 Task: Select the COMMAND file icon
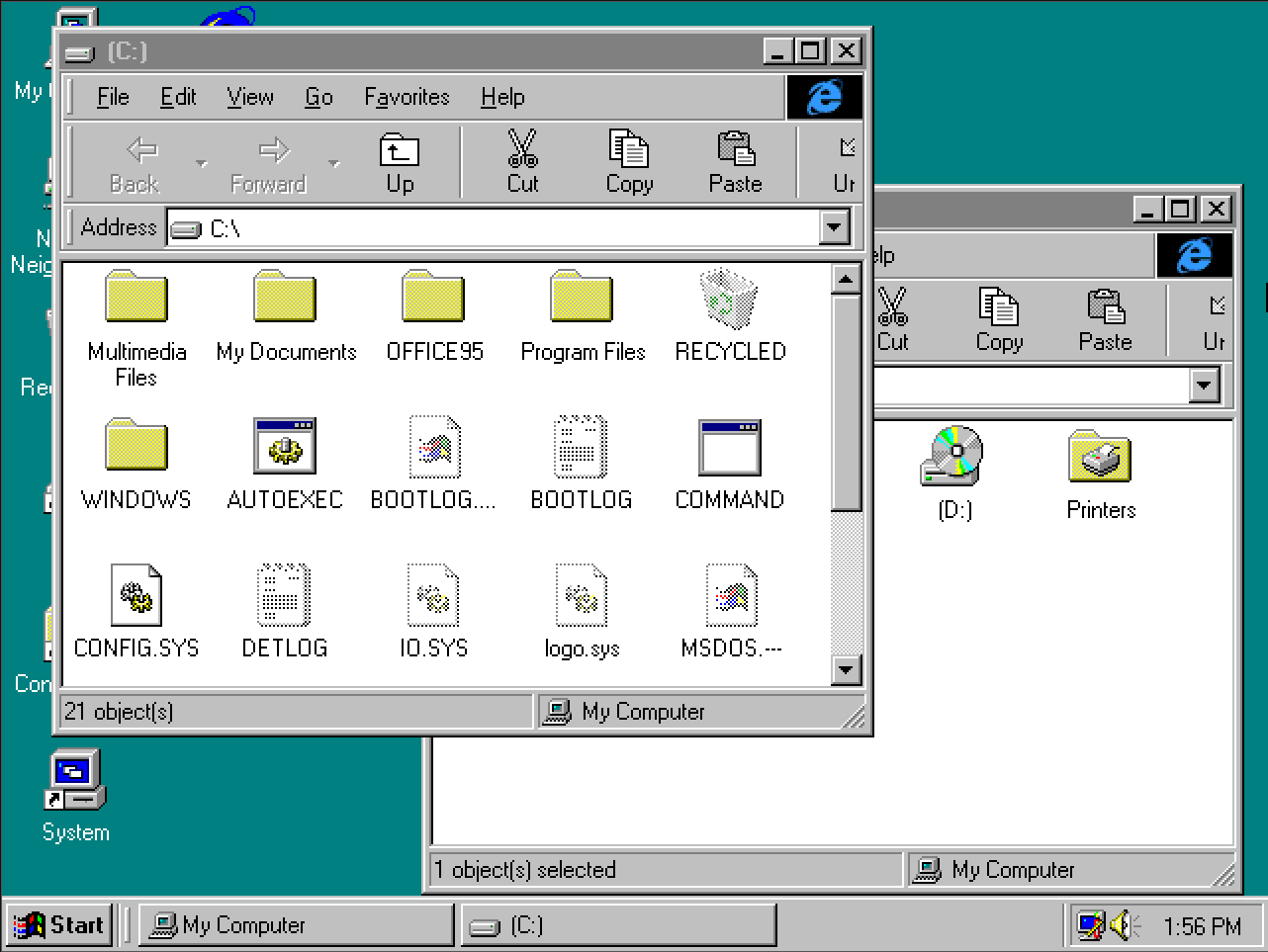pyautogui.click(x=730, y=447)
